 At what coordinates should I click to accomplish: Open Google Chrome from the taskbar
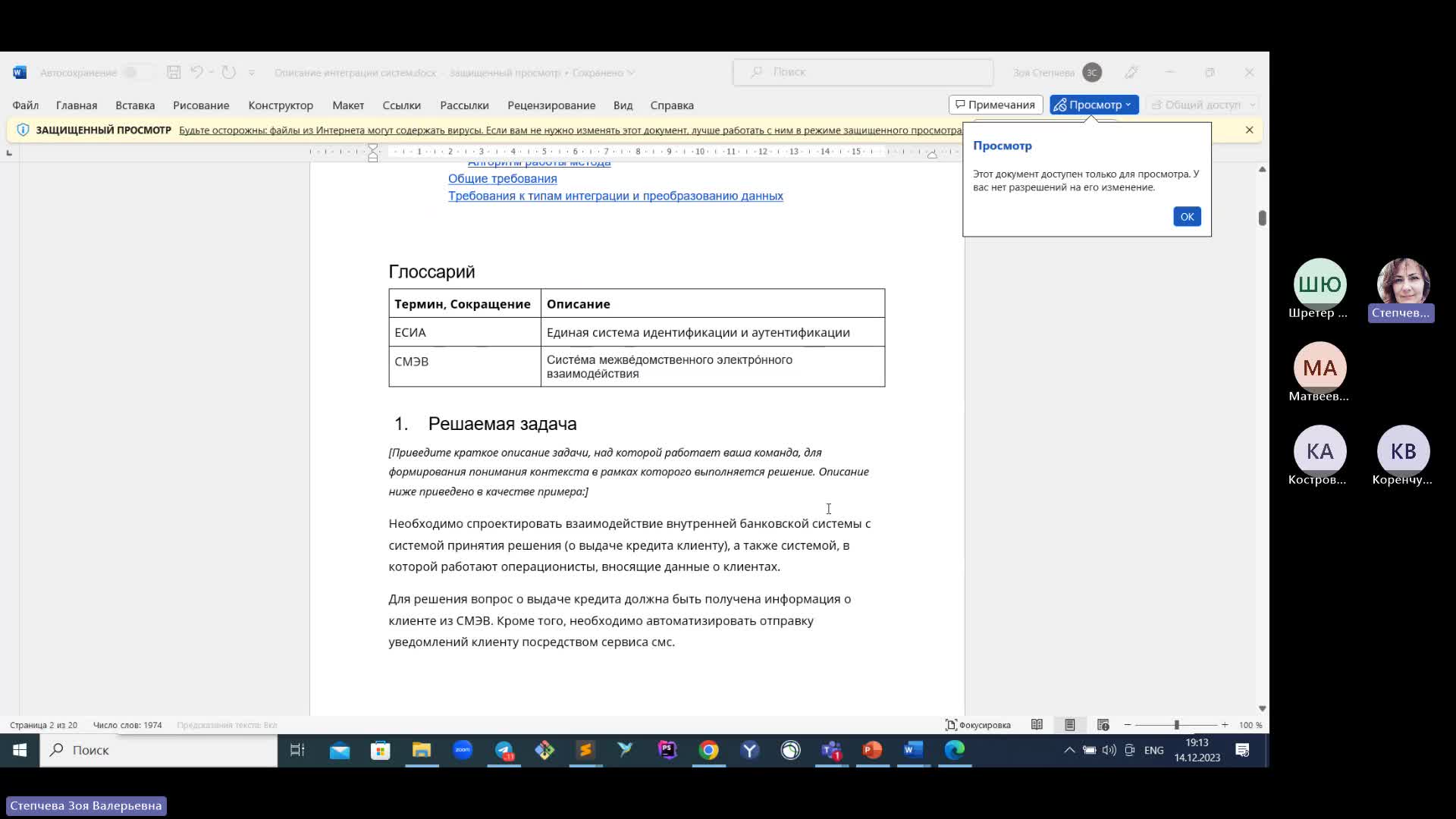pos(708,750)
